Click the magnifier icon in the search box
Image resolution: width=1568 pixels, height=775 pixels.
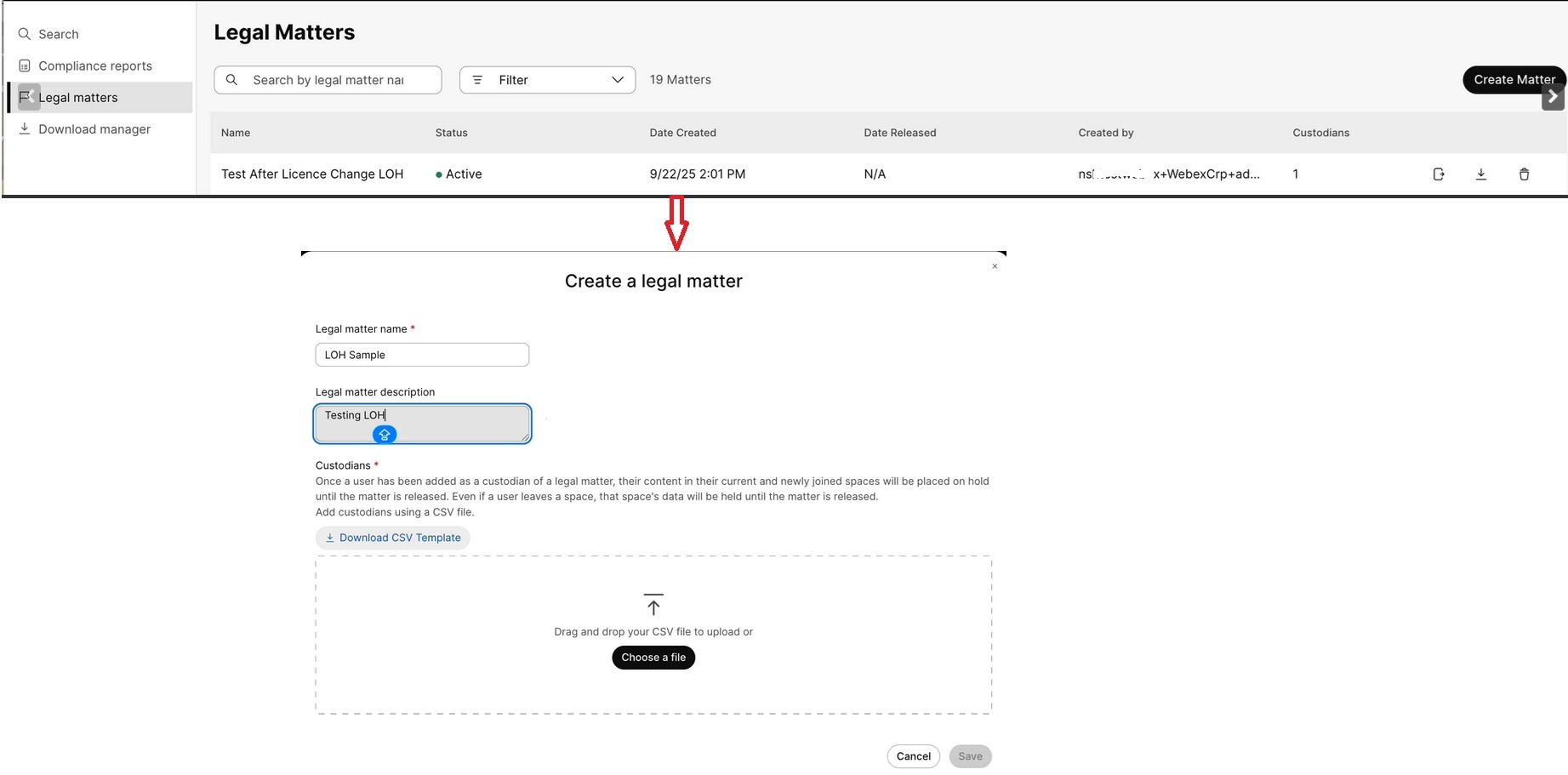click(x=231, y=79)
